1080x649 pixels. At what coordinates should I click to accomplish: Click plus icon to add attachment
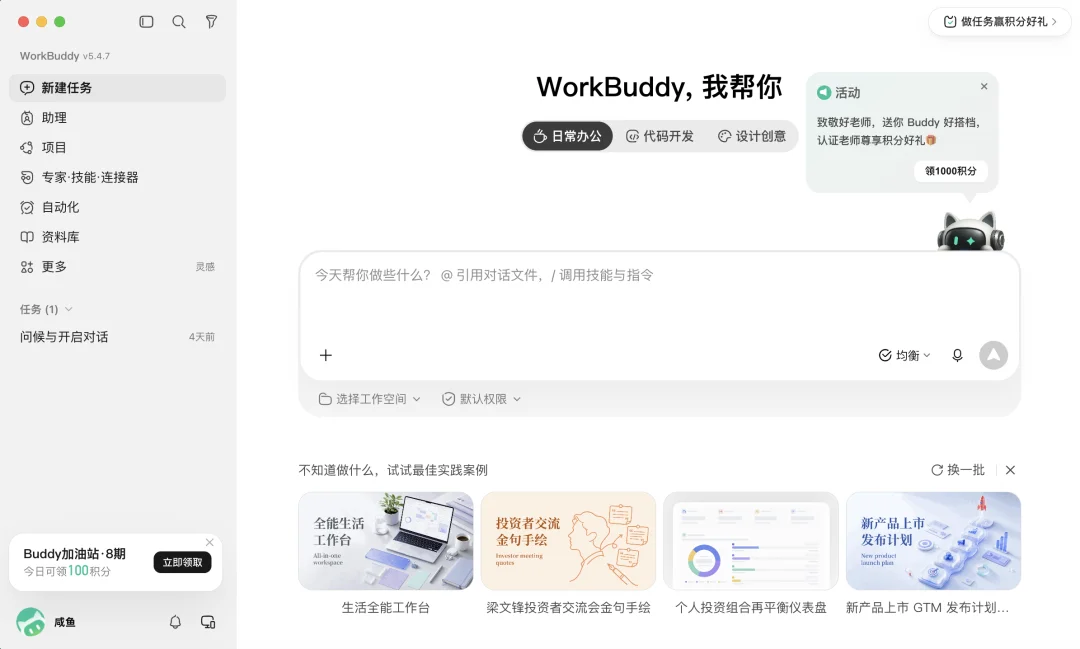point(326,355)
